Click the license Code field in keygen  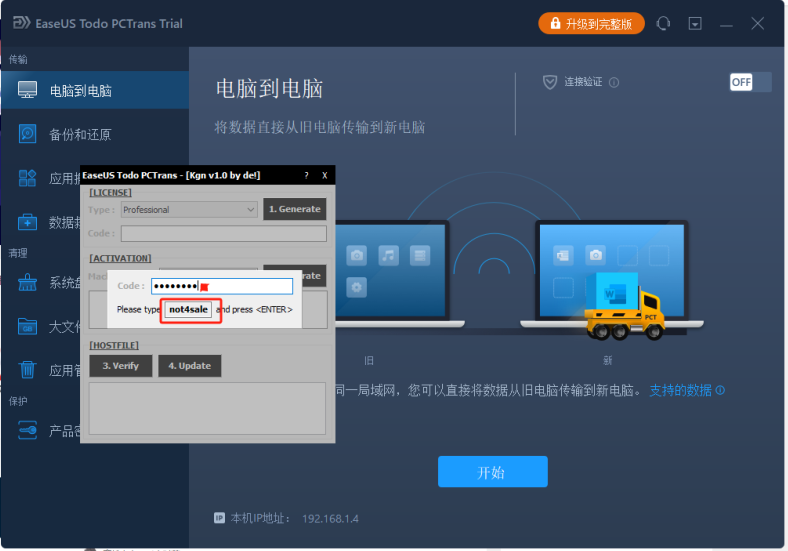pyautogui.click(x=224, y=233)
